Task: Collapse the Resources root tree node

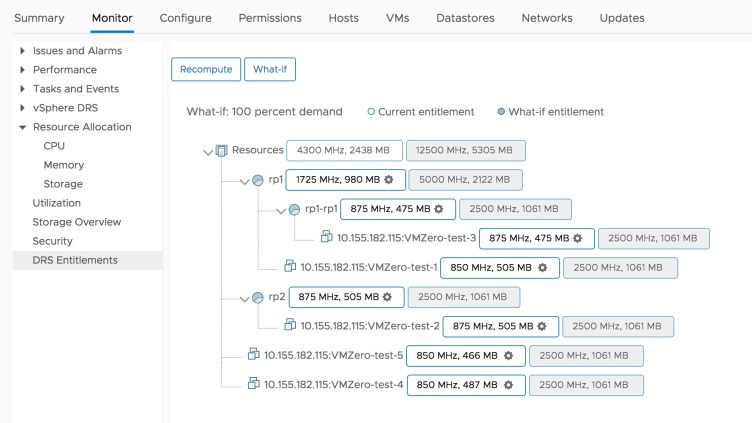Action: 208,152
